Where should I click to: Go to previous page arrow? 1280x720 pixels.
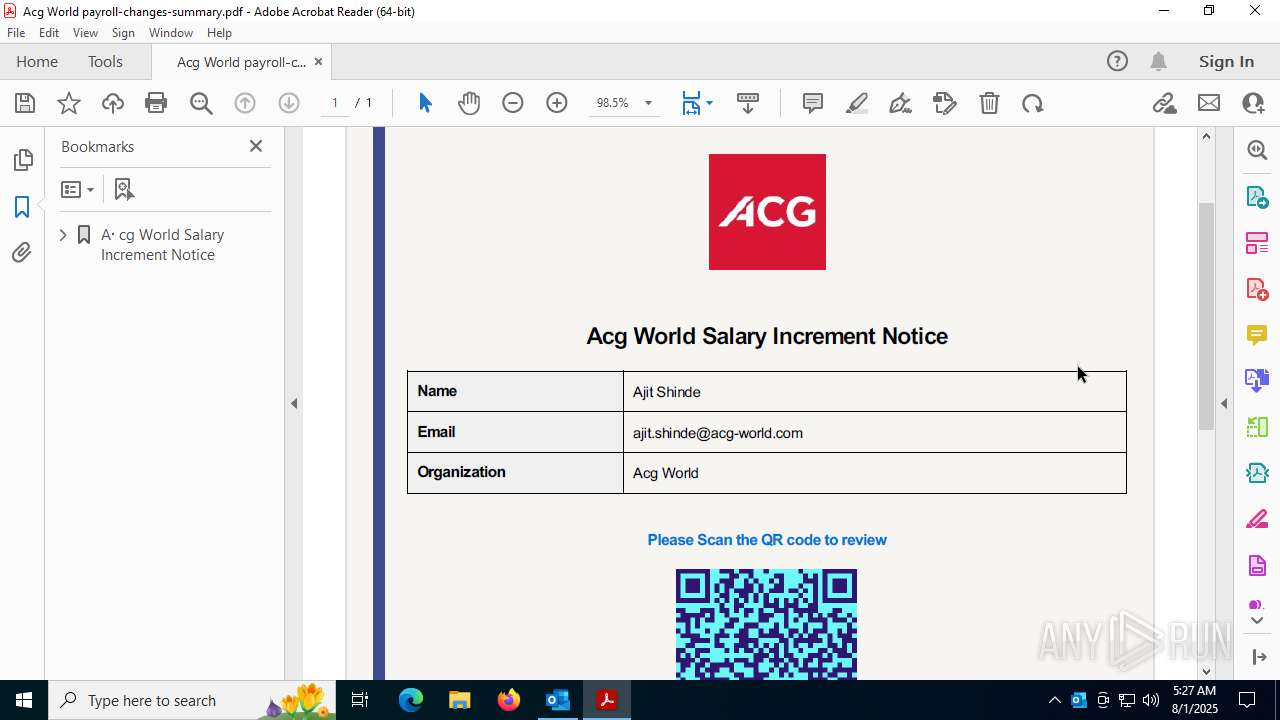(245, 103)
